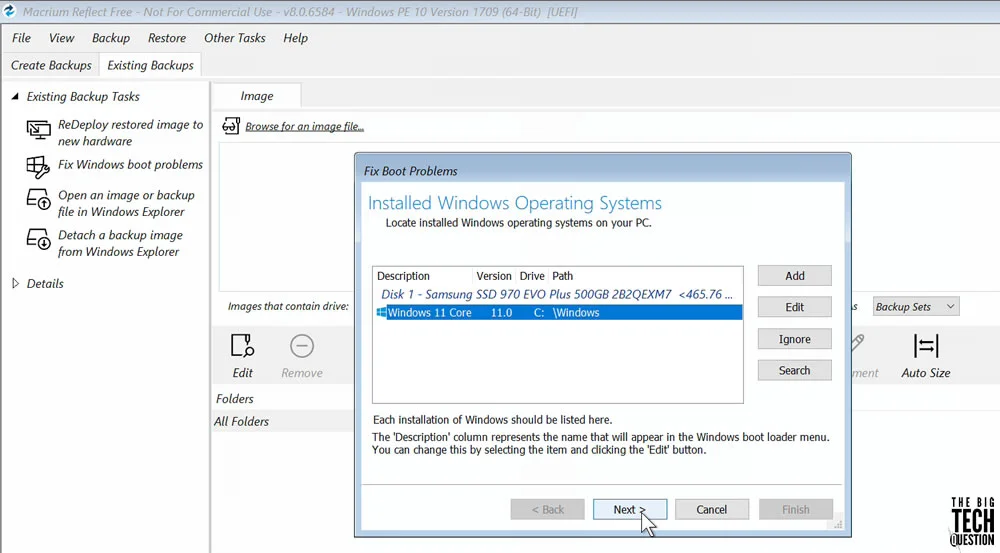Click Browse for an image file link
The image size is (1000, 553).
(304, 126)
